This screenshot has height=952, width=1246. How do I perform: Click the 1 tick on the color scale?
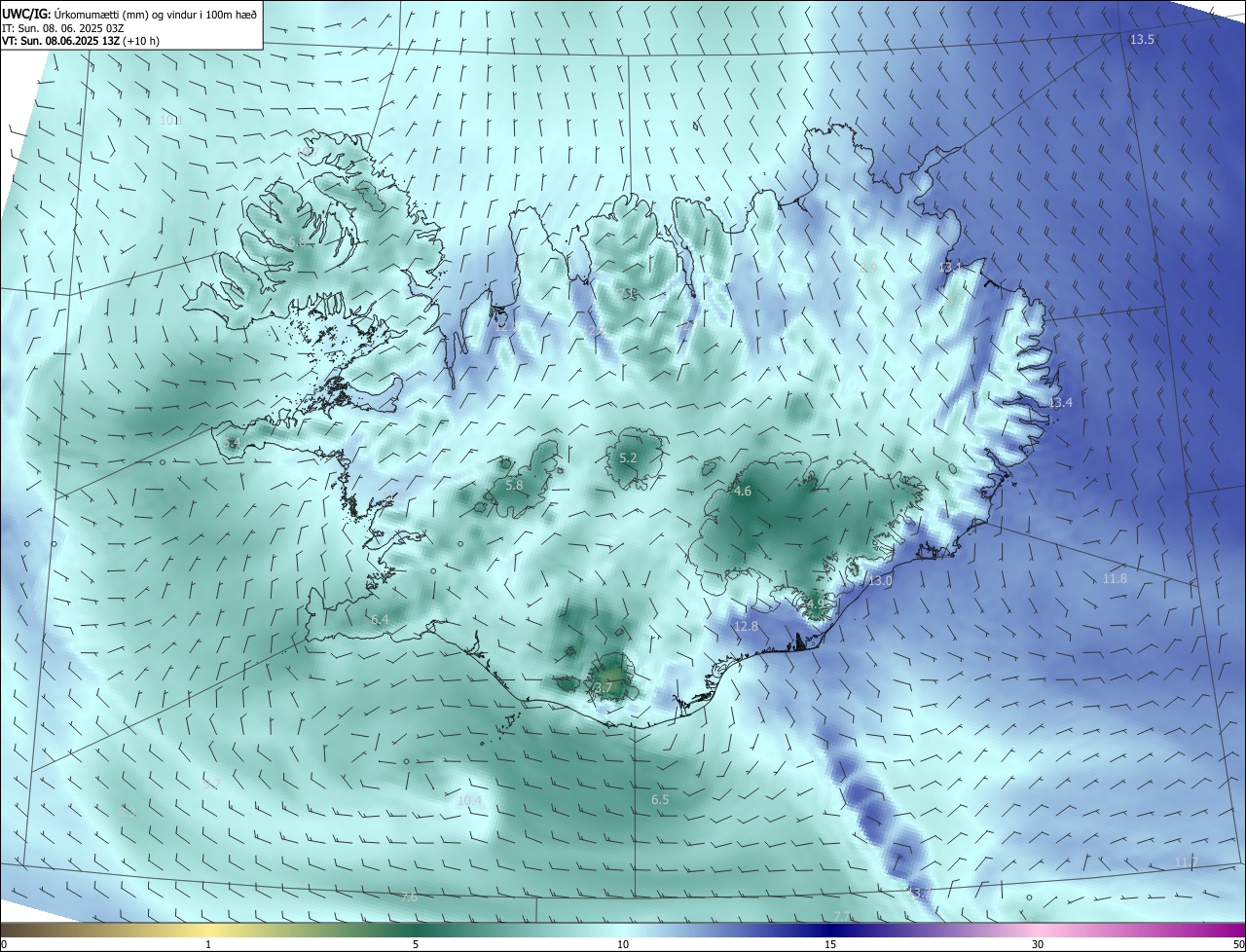(x=208, y=944)
